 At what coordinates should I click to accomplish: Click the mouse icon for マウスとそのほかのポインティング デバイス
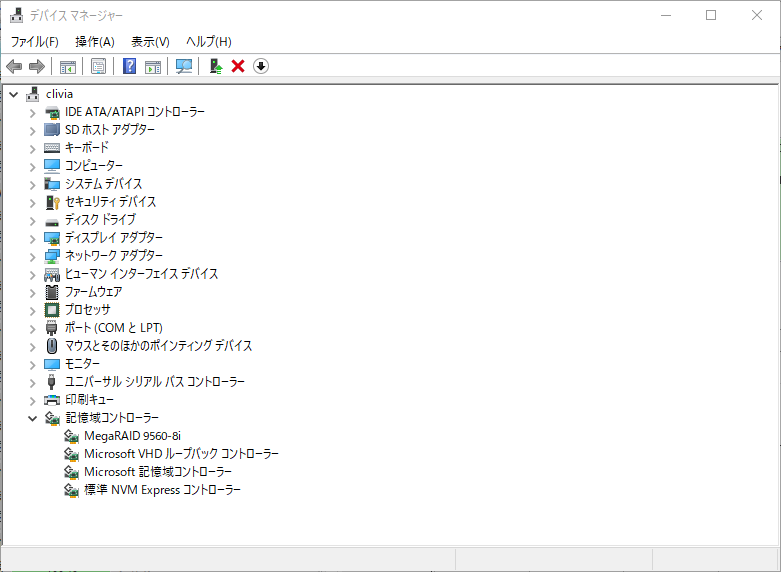point(52,346)
